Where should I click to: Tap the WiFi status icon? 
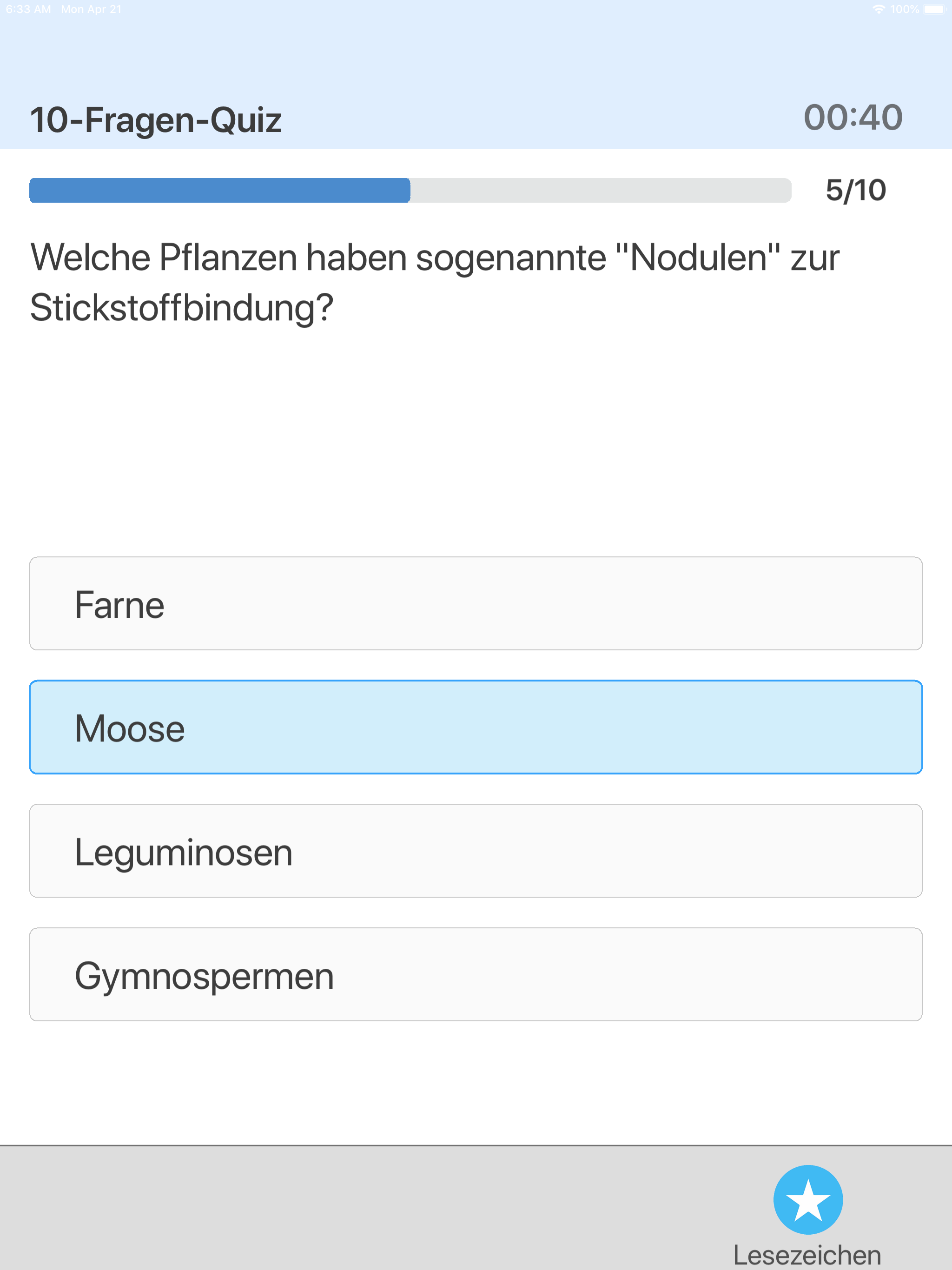click(879, 9)
